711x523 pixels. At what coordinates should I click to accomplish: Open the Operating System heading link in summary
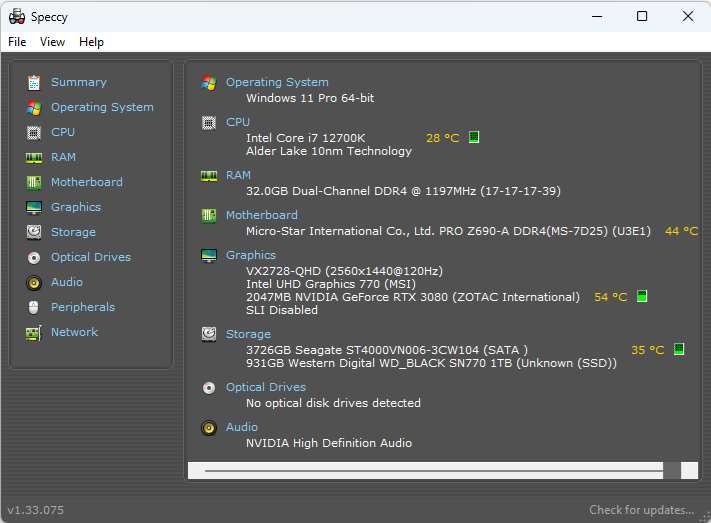[x=277, y=82]
